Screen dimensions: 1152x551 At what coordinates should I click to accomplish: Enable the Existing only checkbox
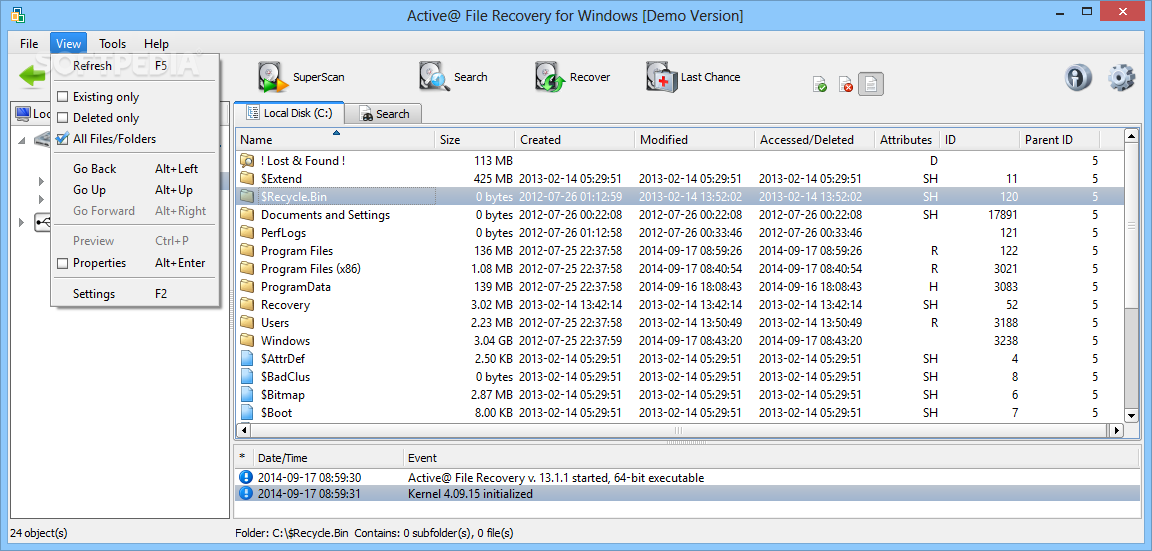(62, 97)
